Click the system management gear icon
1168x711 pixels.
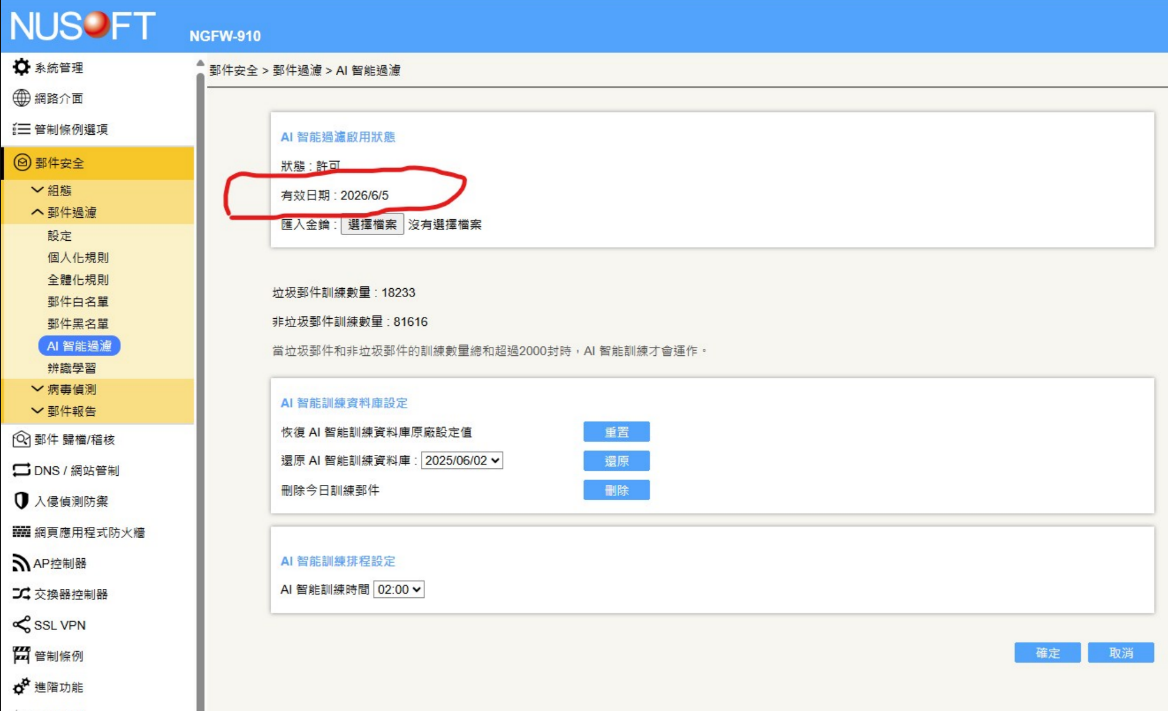(21, 67)
